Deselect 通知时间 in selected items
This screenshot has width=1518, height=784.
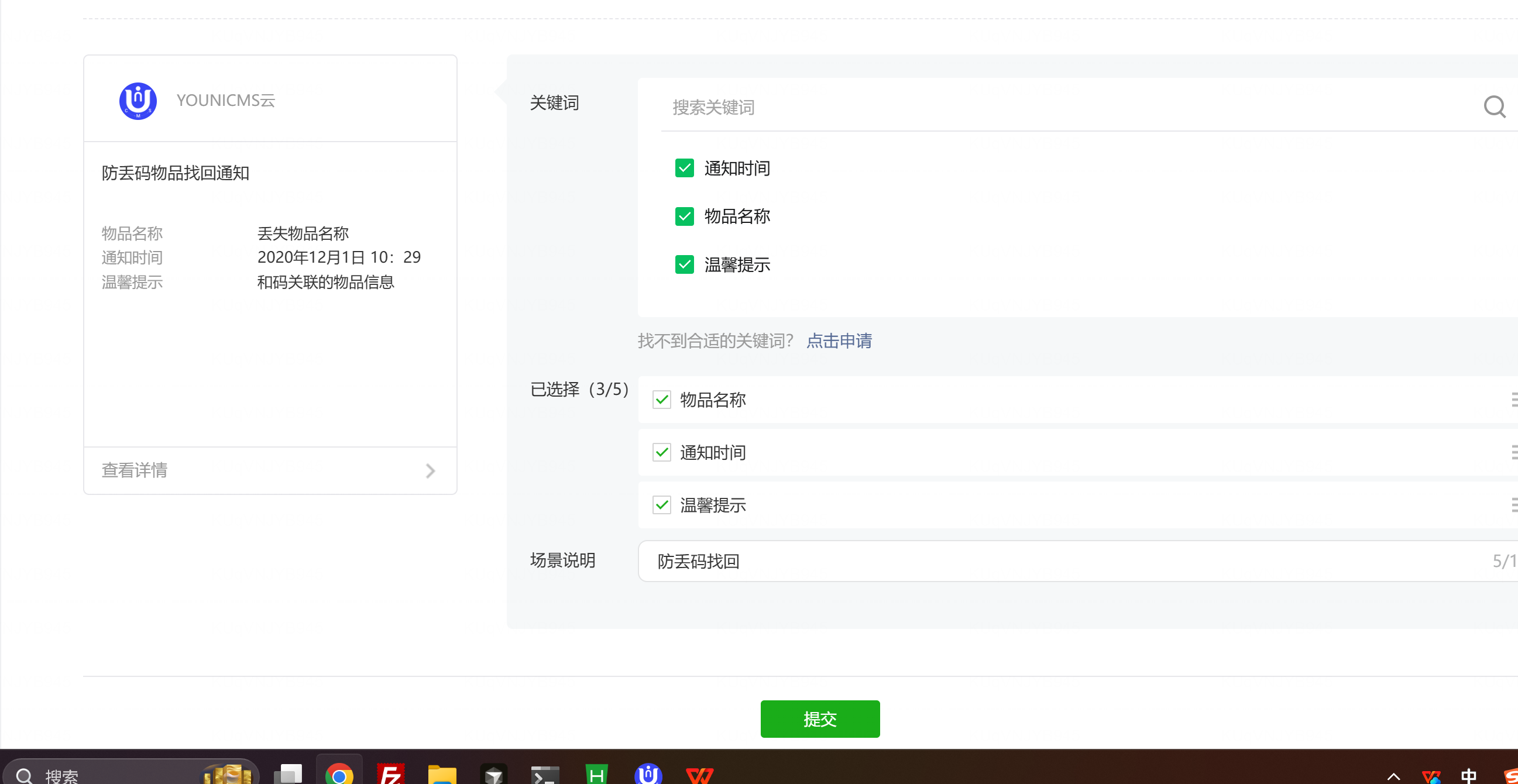tap(661, 452)
